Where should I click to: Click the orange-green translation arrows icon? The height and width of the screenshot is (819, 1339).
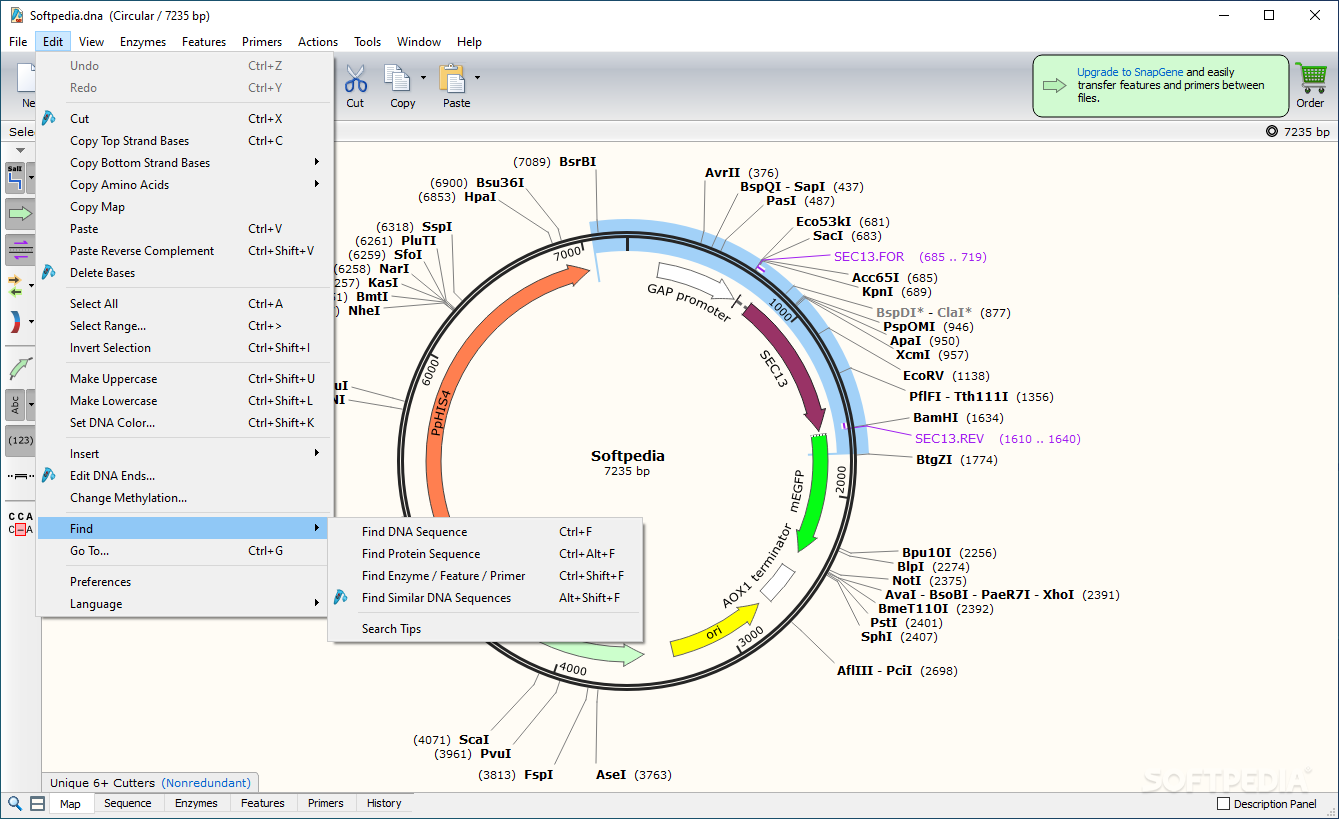(15, 285)
